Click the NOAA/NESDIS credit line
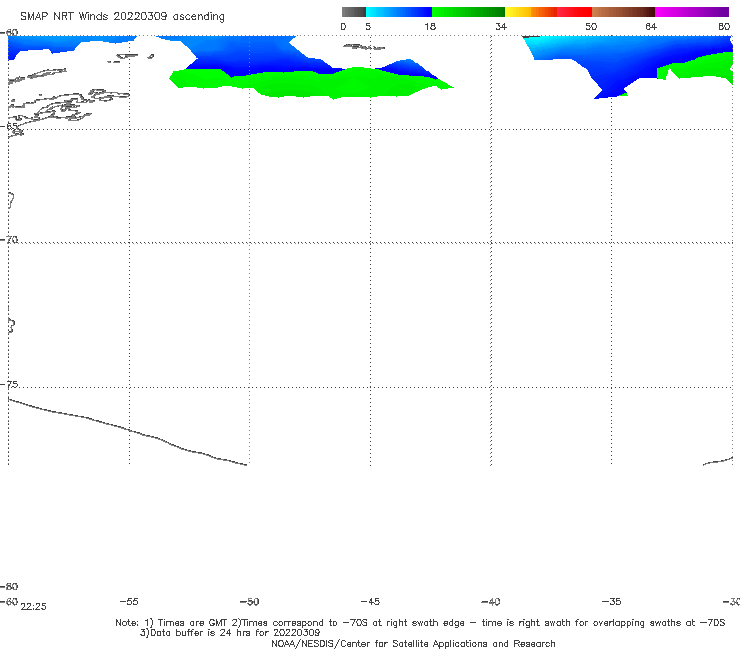The width and height of the screenshot is (740, 650). [x=413, y=643]
